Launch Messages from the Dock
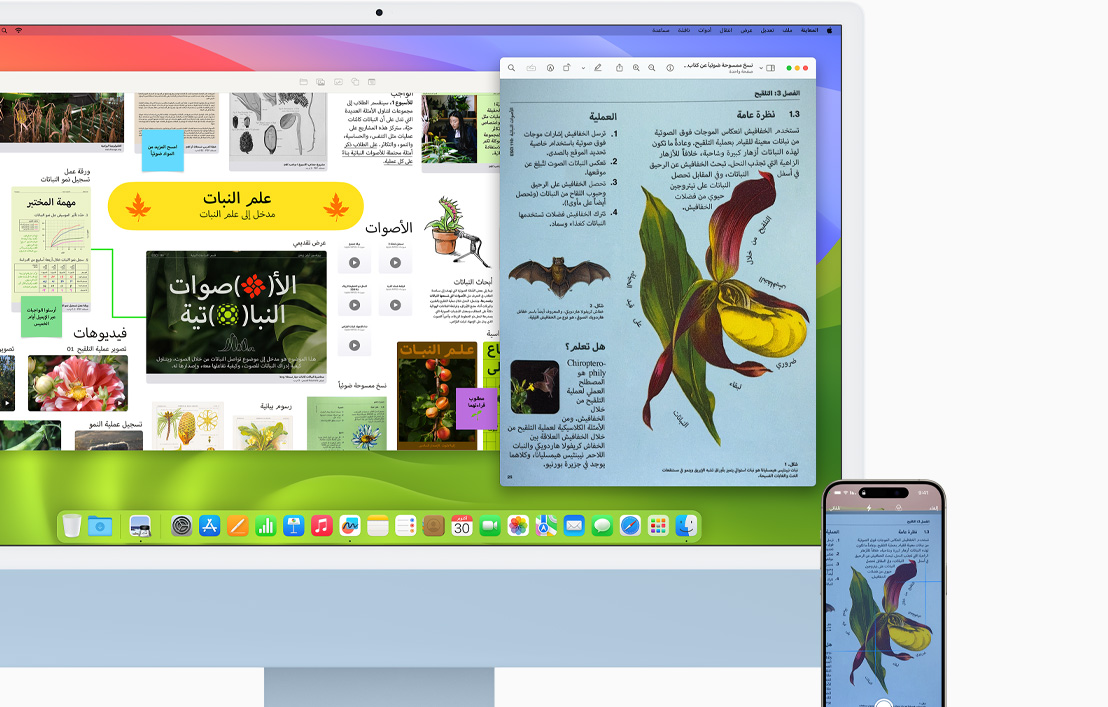This screenshot has height=707, width=1108. coord(602,526)
